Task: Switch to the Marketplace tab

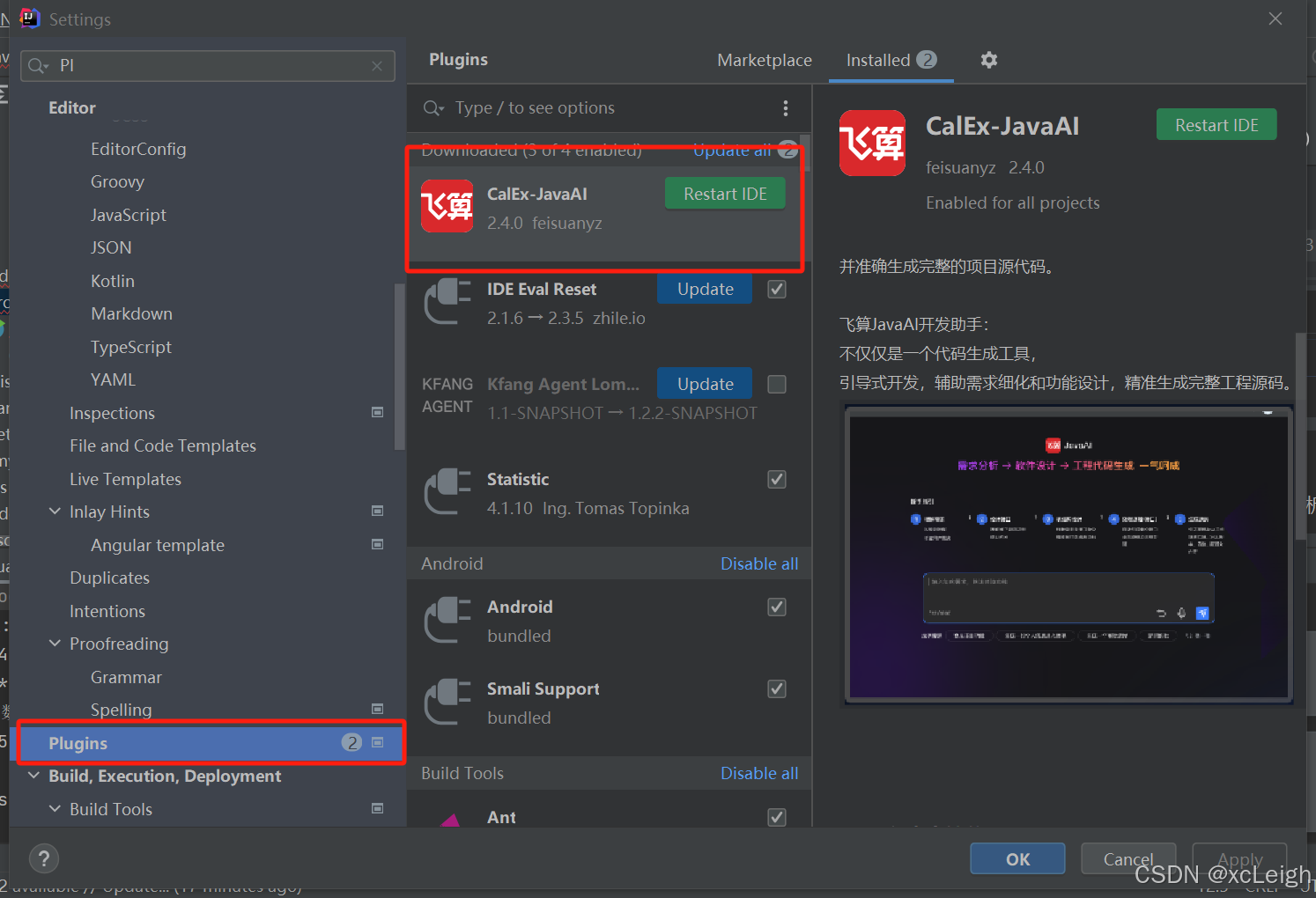Action: [764, 60]
